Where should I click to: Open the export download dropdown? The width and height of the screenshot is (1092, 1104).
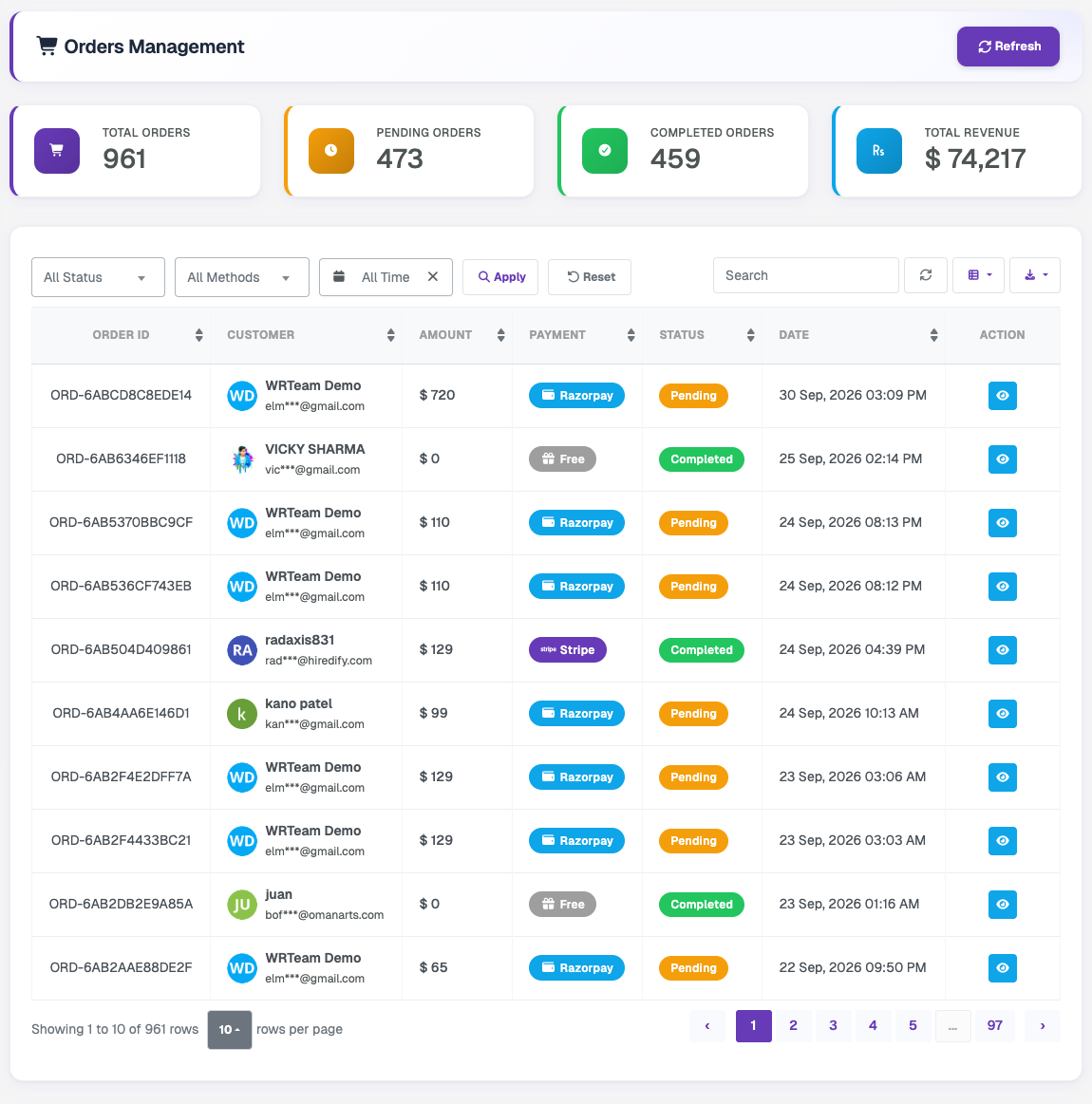(1035, 275)
